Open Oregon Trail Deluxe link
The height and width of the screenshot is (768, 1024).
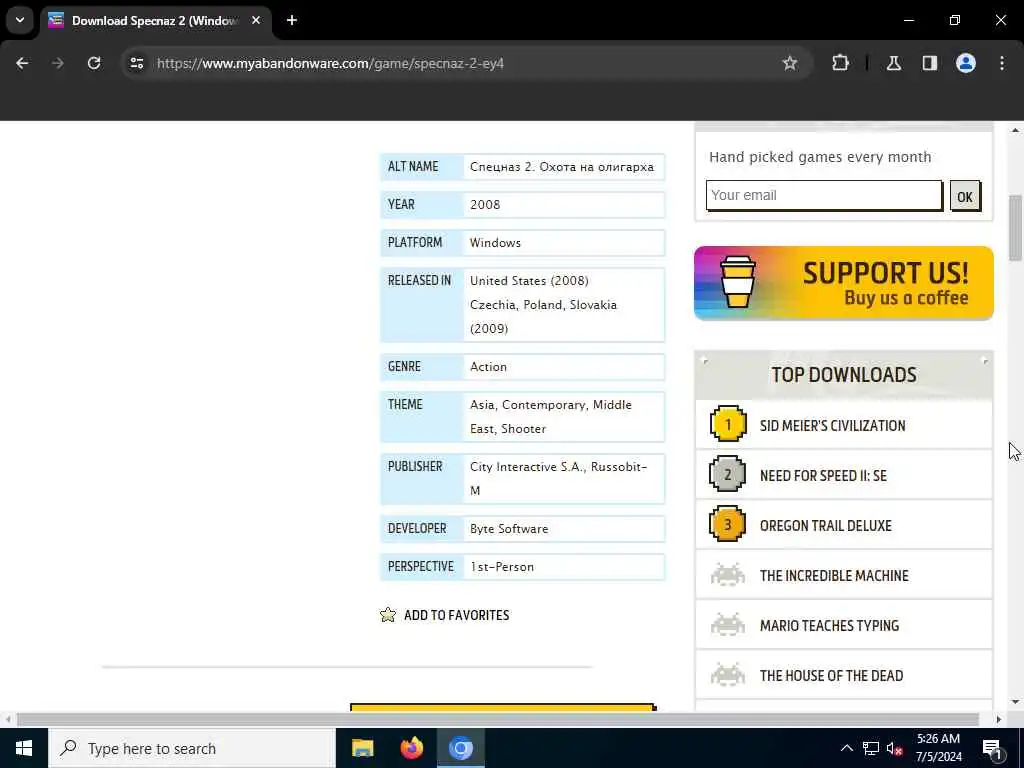(x=825, y=526)
